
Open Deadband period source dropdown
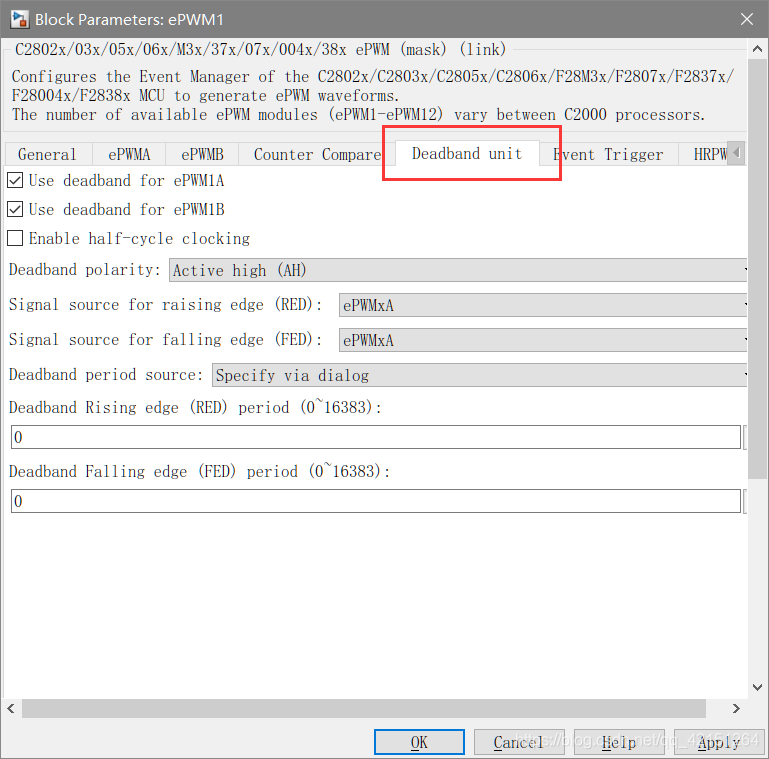pyautogui.click(x=480, y=375)
